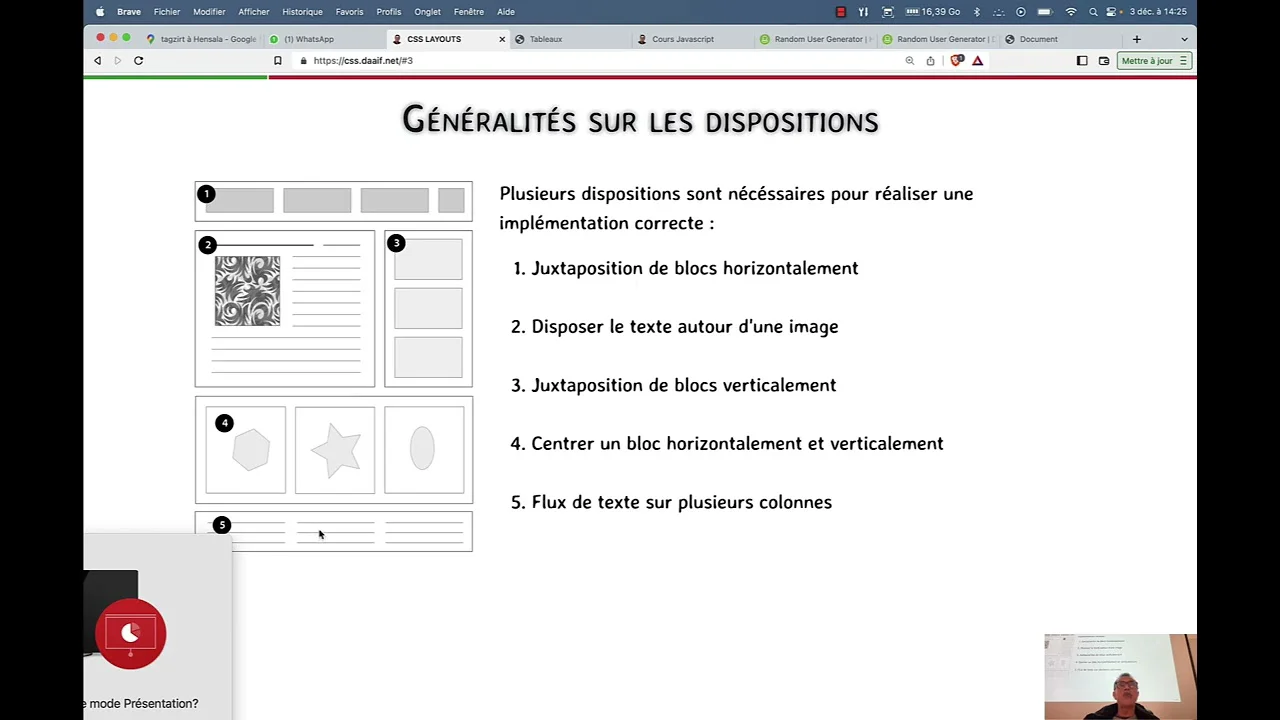Viewport: 1280px width, 720px height.
Task: Close the CSS LAYOUTS tab
Action: (x=502, y=39)
